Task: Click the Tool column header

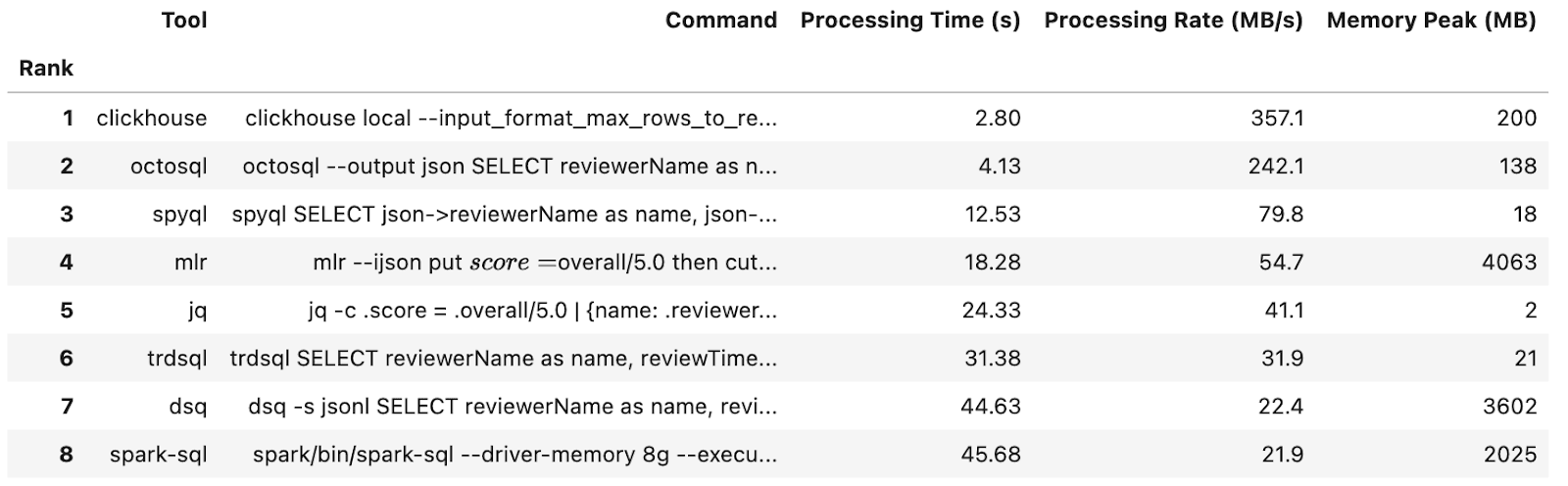Action: click(x=184, y=21)
